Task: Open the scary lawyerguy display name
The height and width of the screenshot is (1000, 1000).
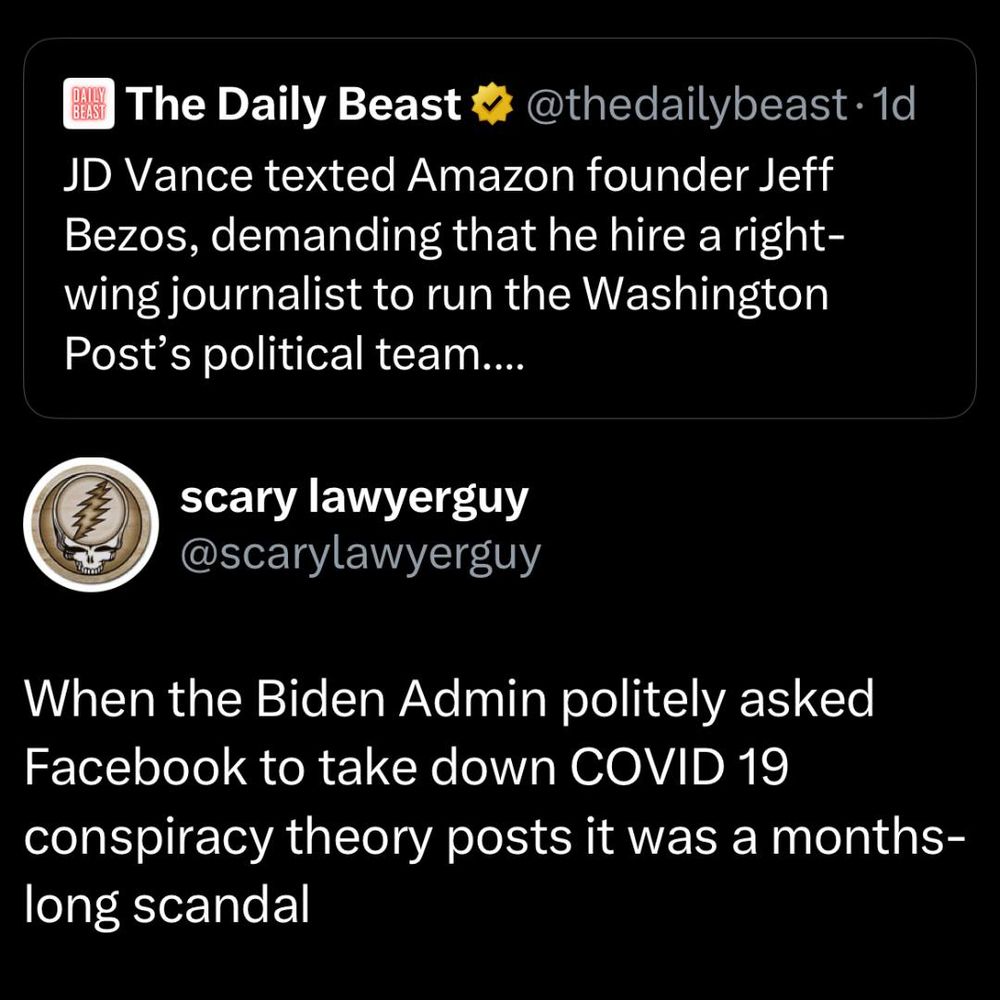Action: click(x=352, y=498)
